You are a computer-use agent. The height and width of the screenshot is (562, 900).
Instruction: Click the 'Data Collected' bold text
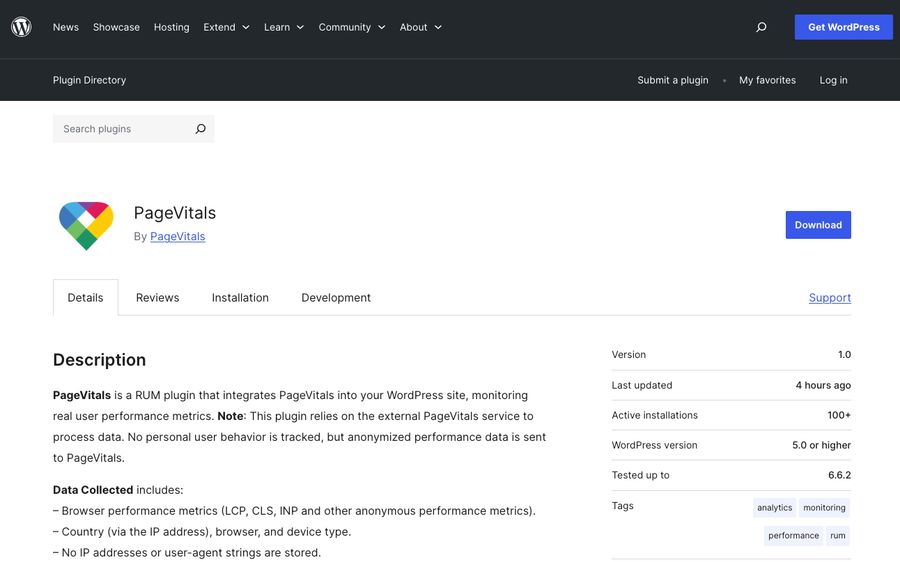93,490
